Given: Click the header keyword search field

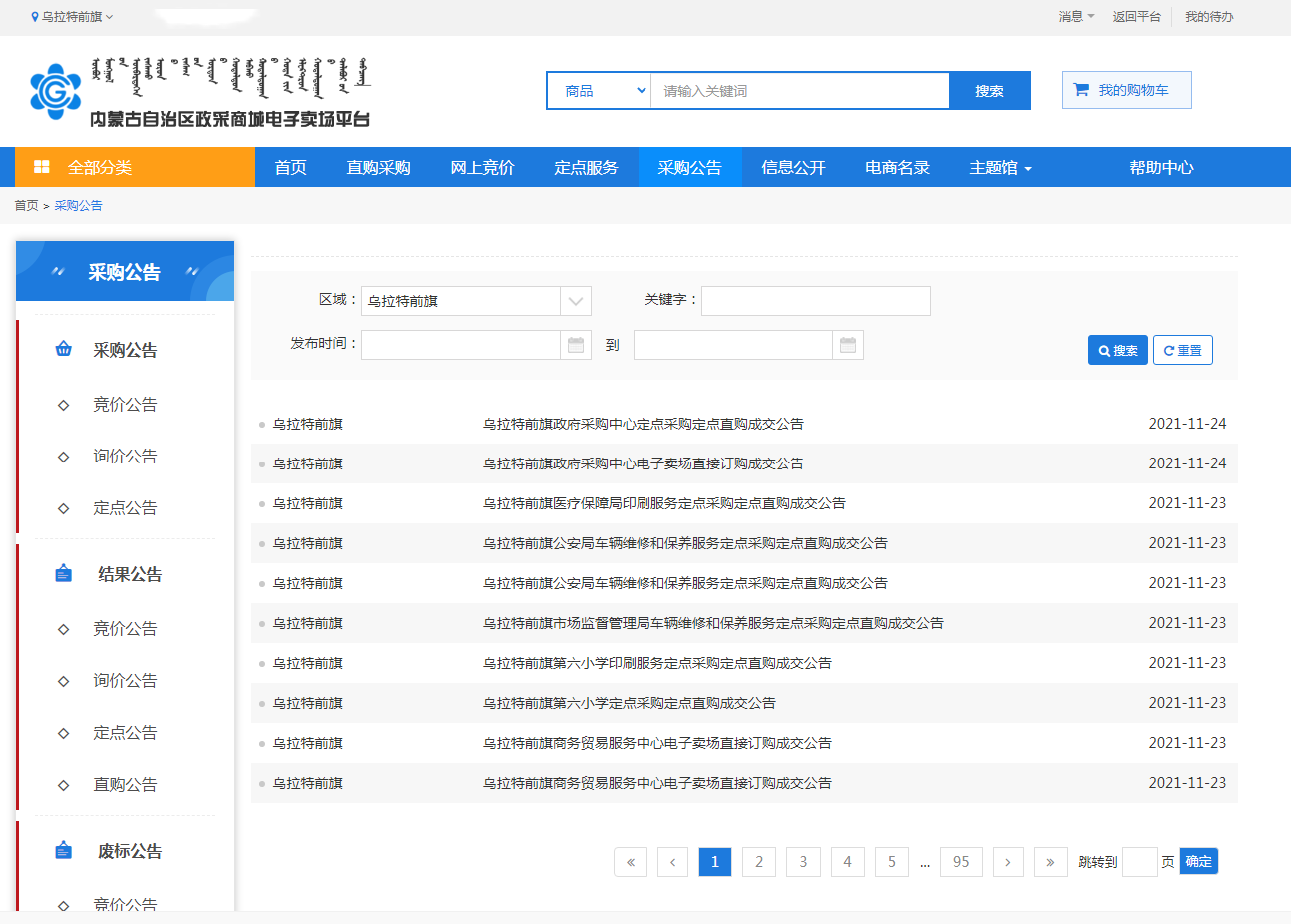Looking at the screenshot, I should [x=800, y=91].
